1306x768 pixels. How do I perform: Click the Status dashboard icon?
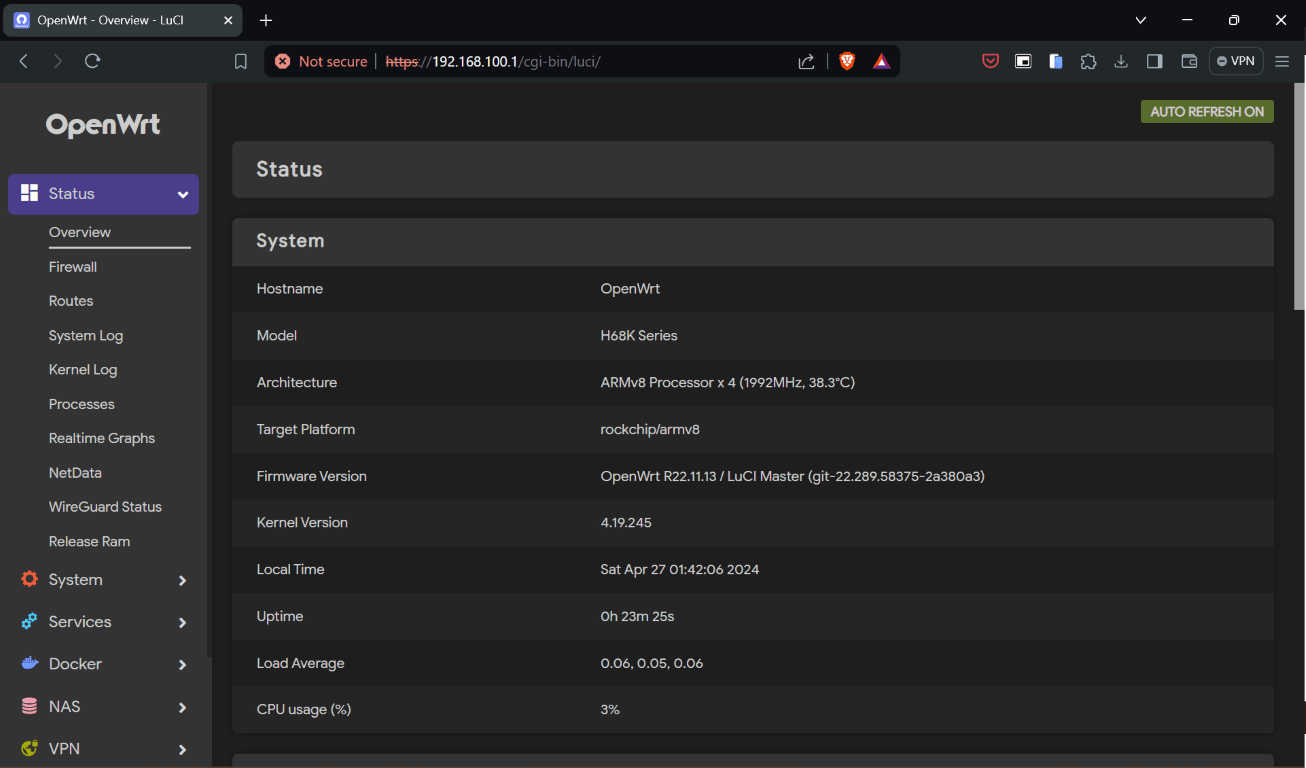[29, 193]
